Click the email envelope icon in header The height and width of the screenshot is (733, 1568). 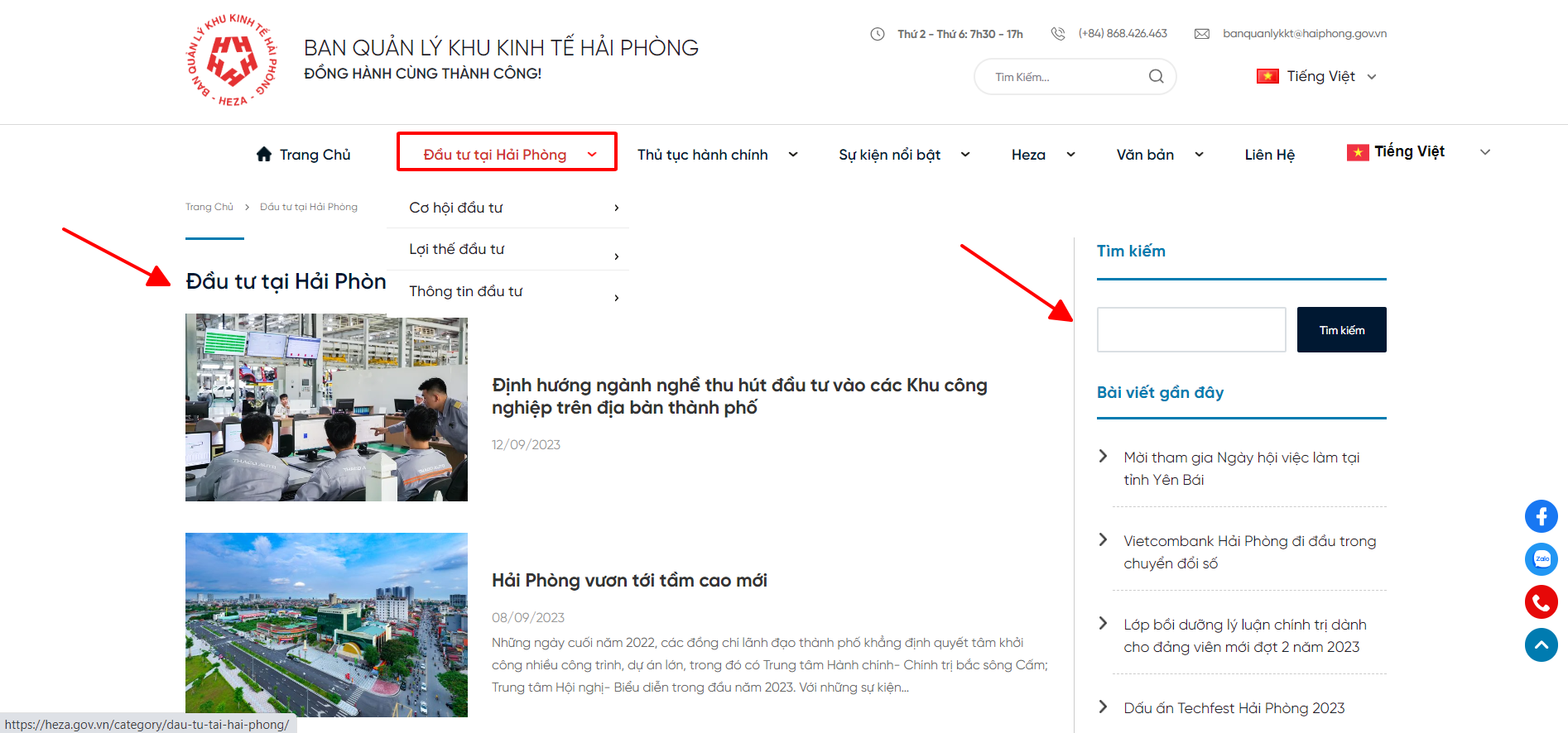pos(1201,34)
